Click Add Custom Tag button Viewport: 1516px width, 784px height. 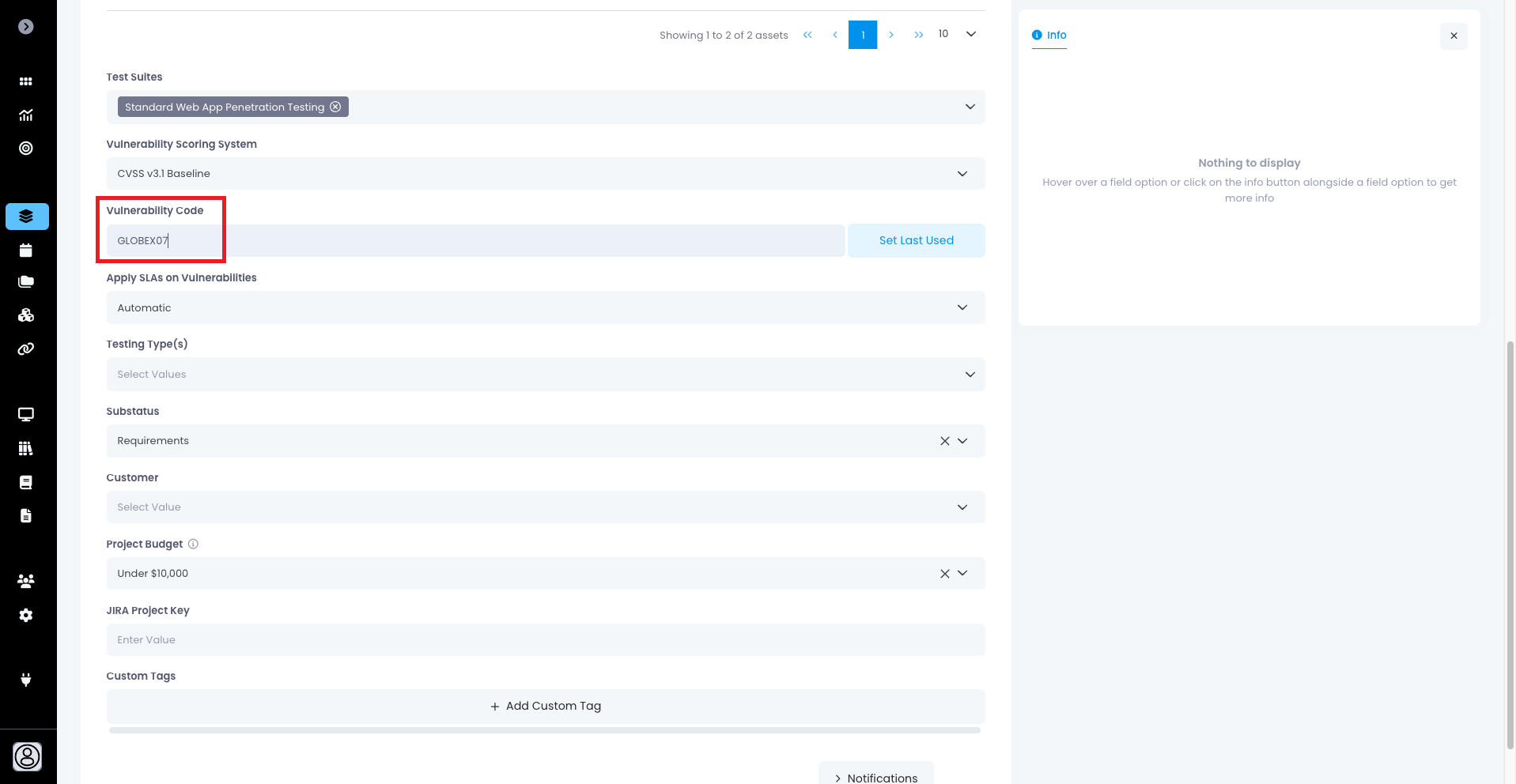pos(545,706)
